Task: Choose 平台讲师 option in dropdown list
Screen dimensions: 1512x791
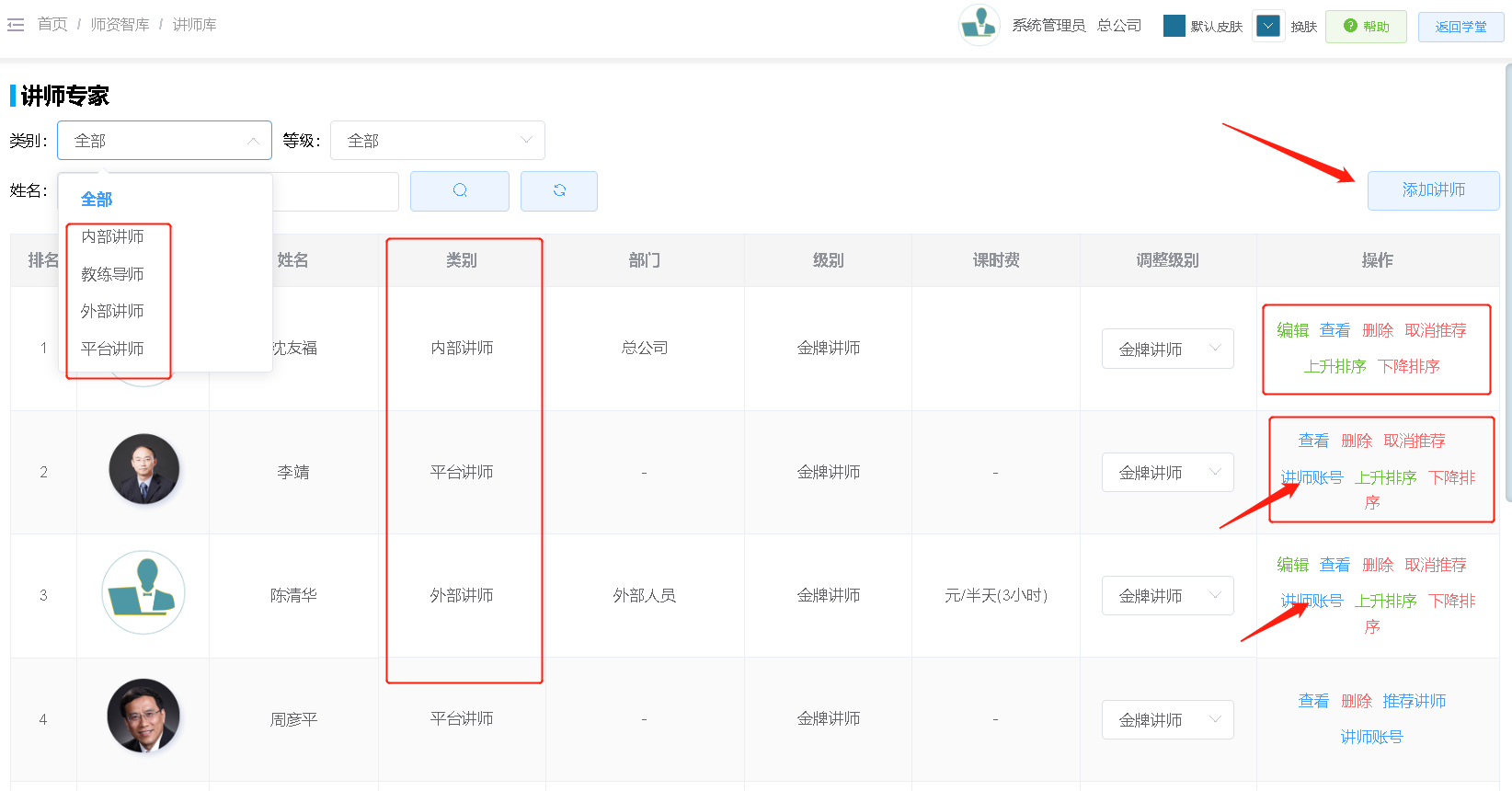Action: pos(112,349)
